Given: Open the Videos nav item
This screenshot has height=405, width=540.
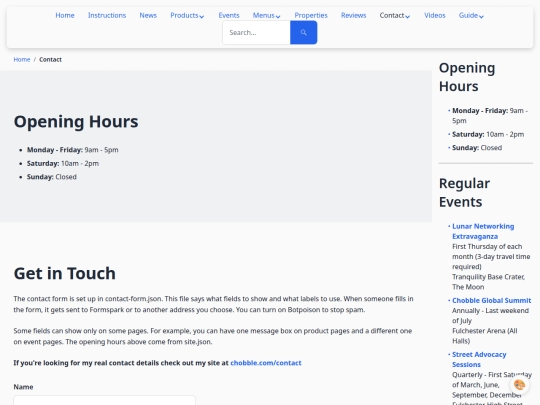Looking at the screenshot, I should point(435,15).
